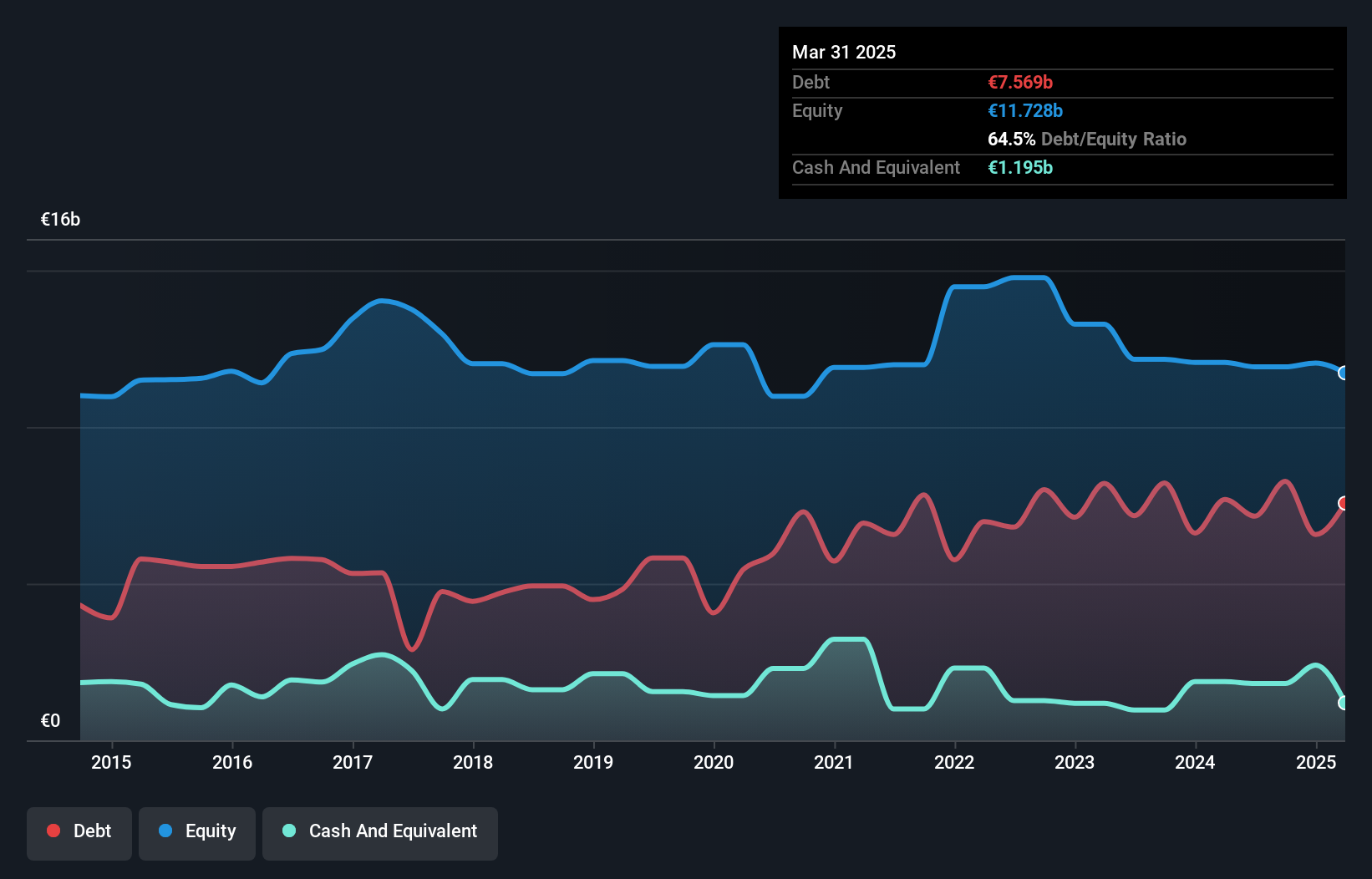1372x879 pixels.
Task: Click the 64.5% Debt/Equity Ratio text
Action: click(1087, 139)
